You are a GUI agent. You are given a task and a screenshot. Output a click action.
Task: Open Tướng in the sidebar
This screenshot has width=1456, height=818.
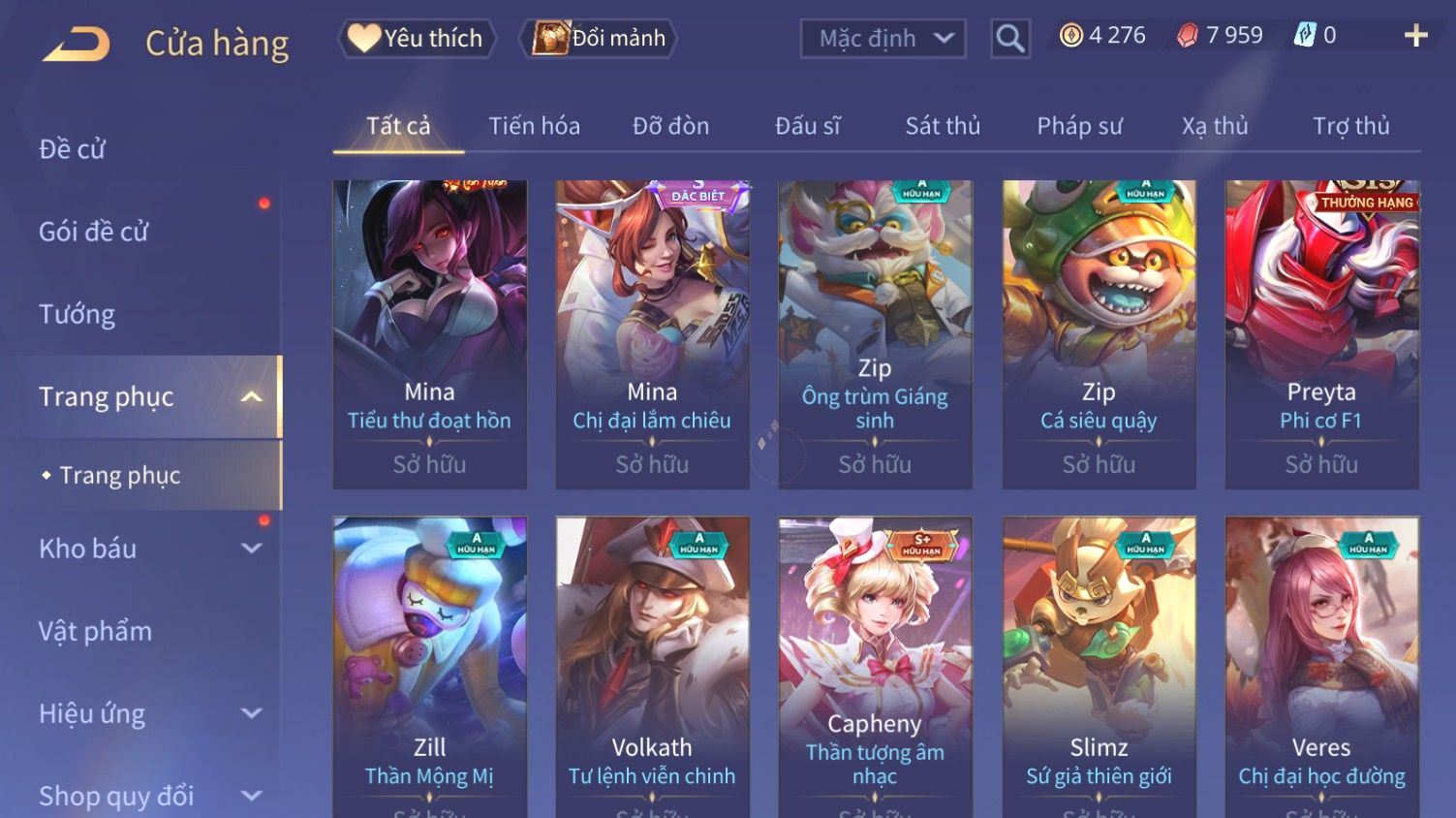[x=77, y=314]
